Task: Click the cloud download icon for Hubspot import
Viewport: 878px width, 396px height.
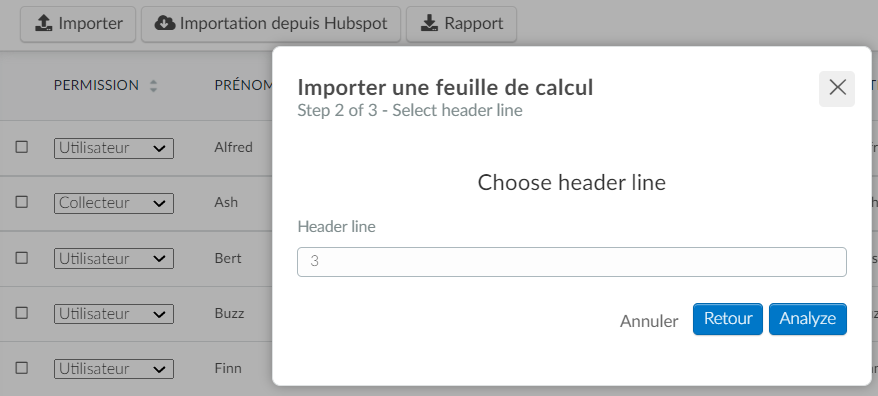Action: coord(165,23)
